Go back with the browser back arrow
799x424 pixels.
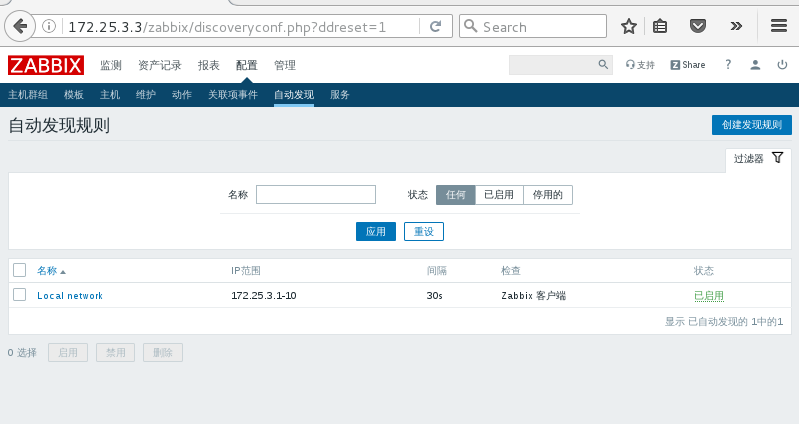click(x=20, y=26)
